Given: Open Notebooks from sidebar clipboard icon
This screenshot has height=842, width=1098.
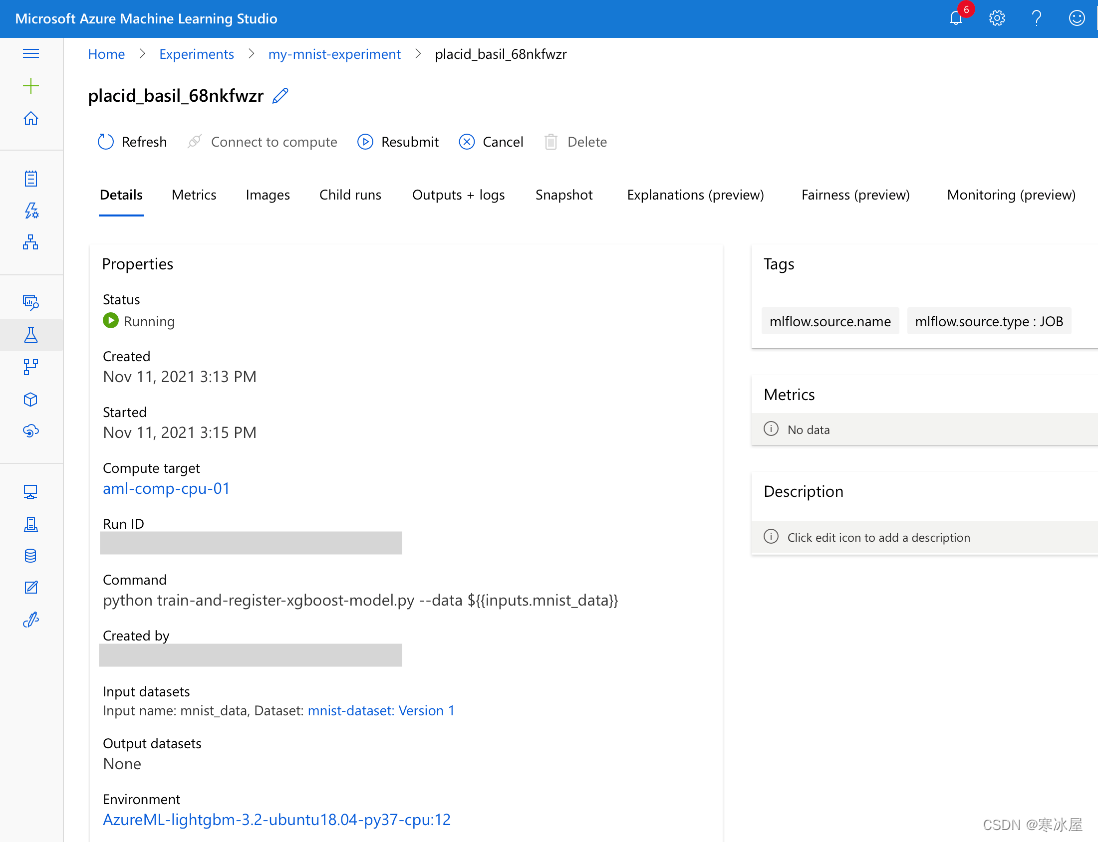Looking at the screenshot, I should coord(31,179).
